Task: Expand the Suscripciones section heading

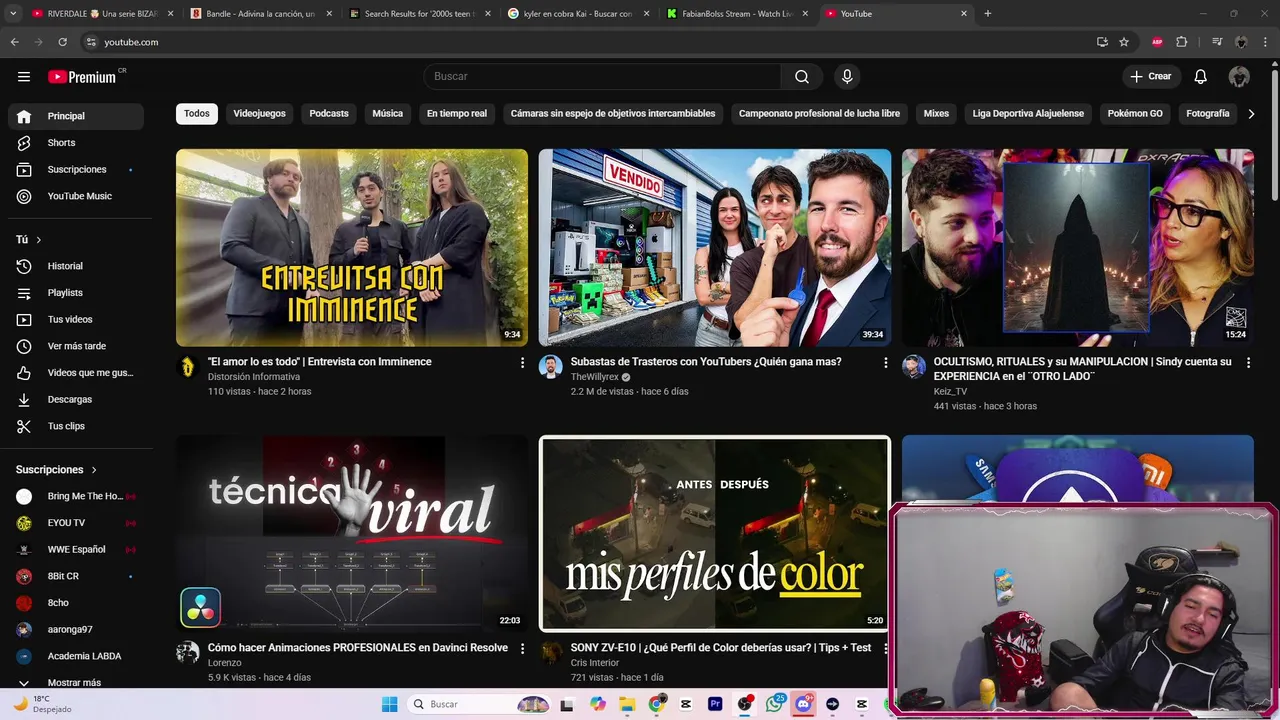Action: [57, 469]
